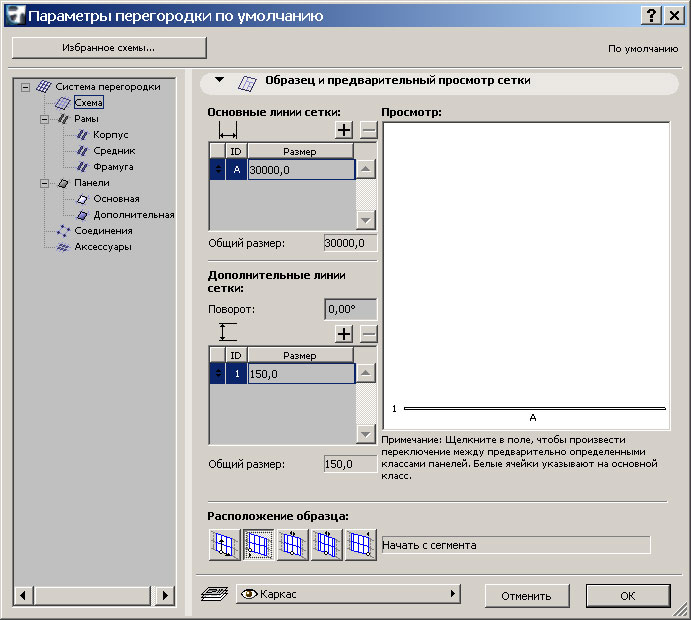Click the help question mark button
This screenshot has height=620, width=691.
[x=651, y=16]
